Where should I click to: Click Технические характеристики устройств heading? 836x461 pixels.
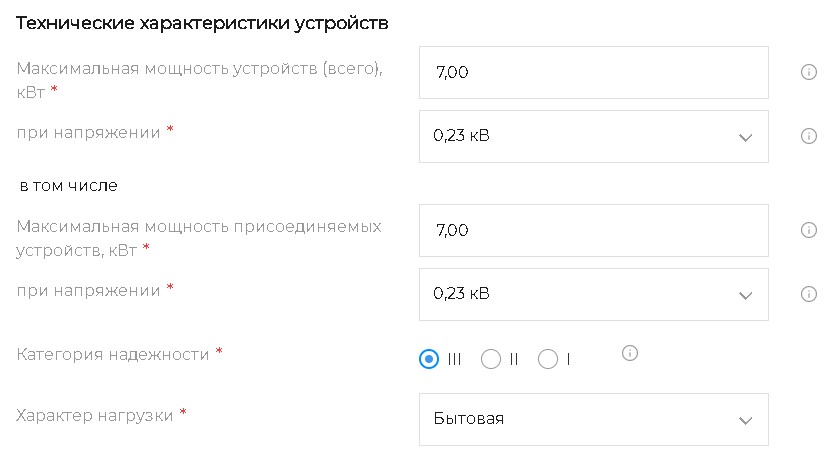pos(202,22)
